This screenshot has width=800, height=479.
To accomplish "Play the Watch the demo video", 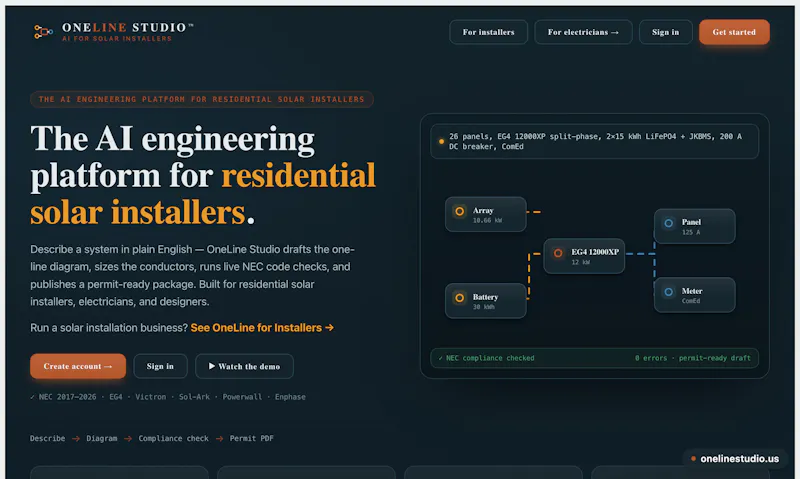I will point(244,366).
